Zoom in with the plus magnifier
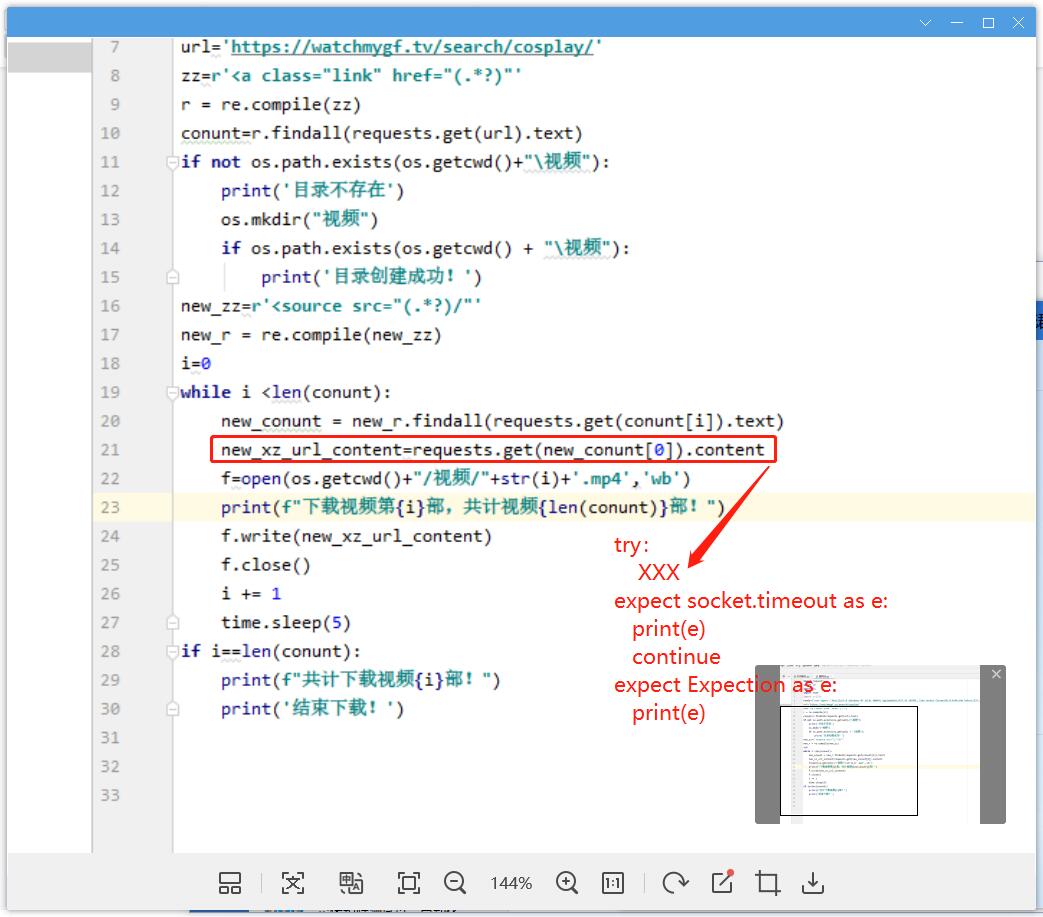This screenshot has height=917, width=1043. (567, 883)
